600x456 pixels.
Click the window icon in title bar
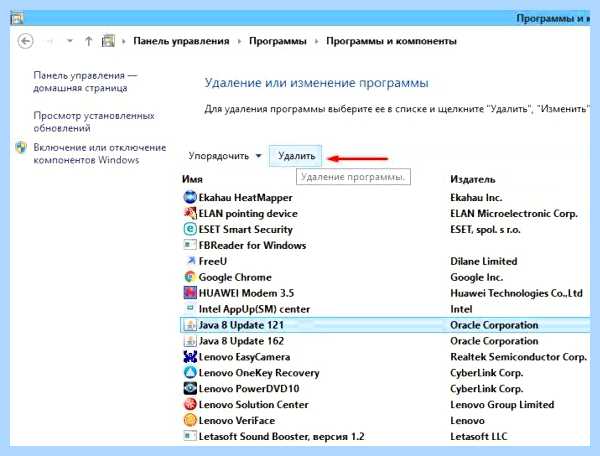[17, 18]
